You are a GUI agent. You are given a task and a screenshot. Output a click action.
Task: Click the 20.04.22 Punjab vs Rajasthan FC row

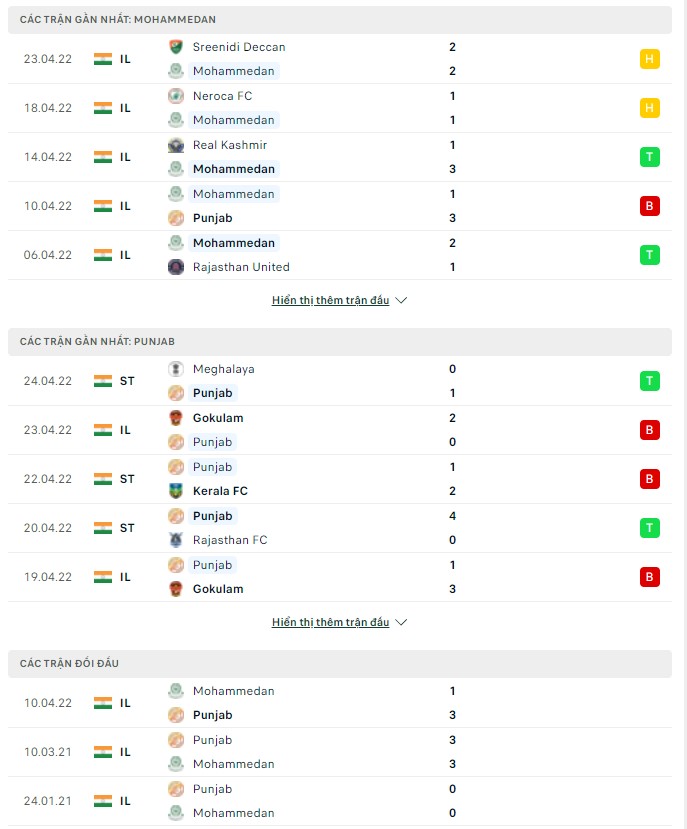point(340,528)
